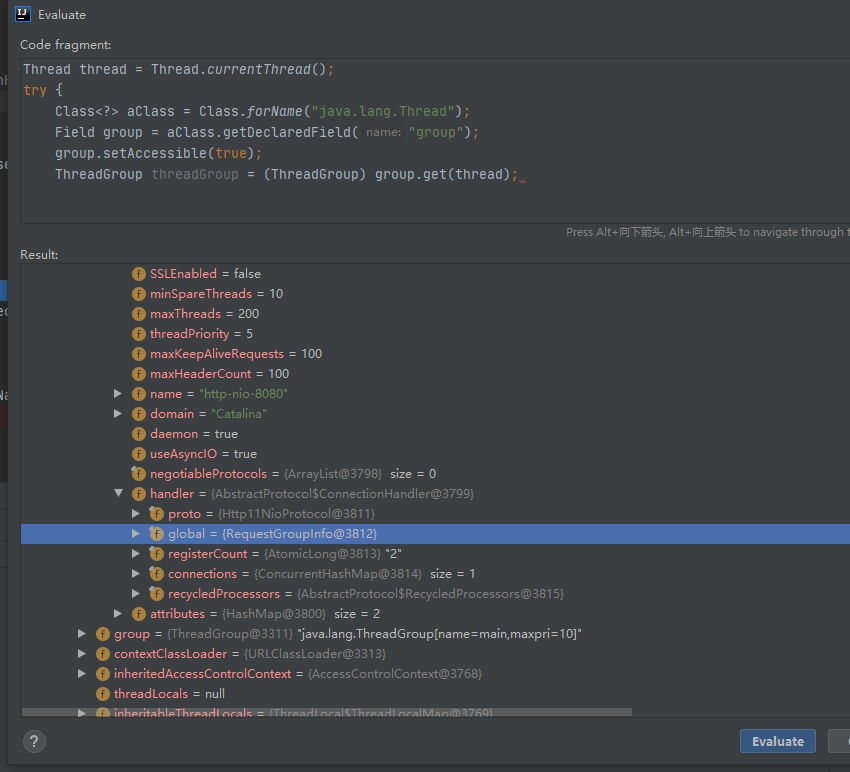The height and width of the screenshot is (772, 850).
Task: Select the useAsyncIO = true row
Action: coord(435,454)
